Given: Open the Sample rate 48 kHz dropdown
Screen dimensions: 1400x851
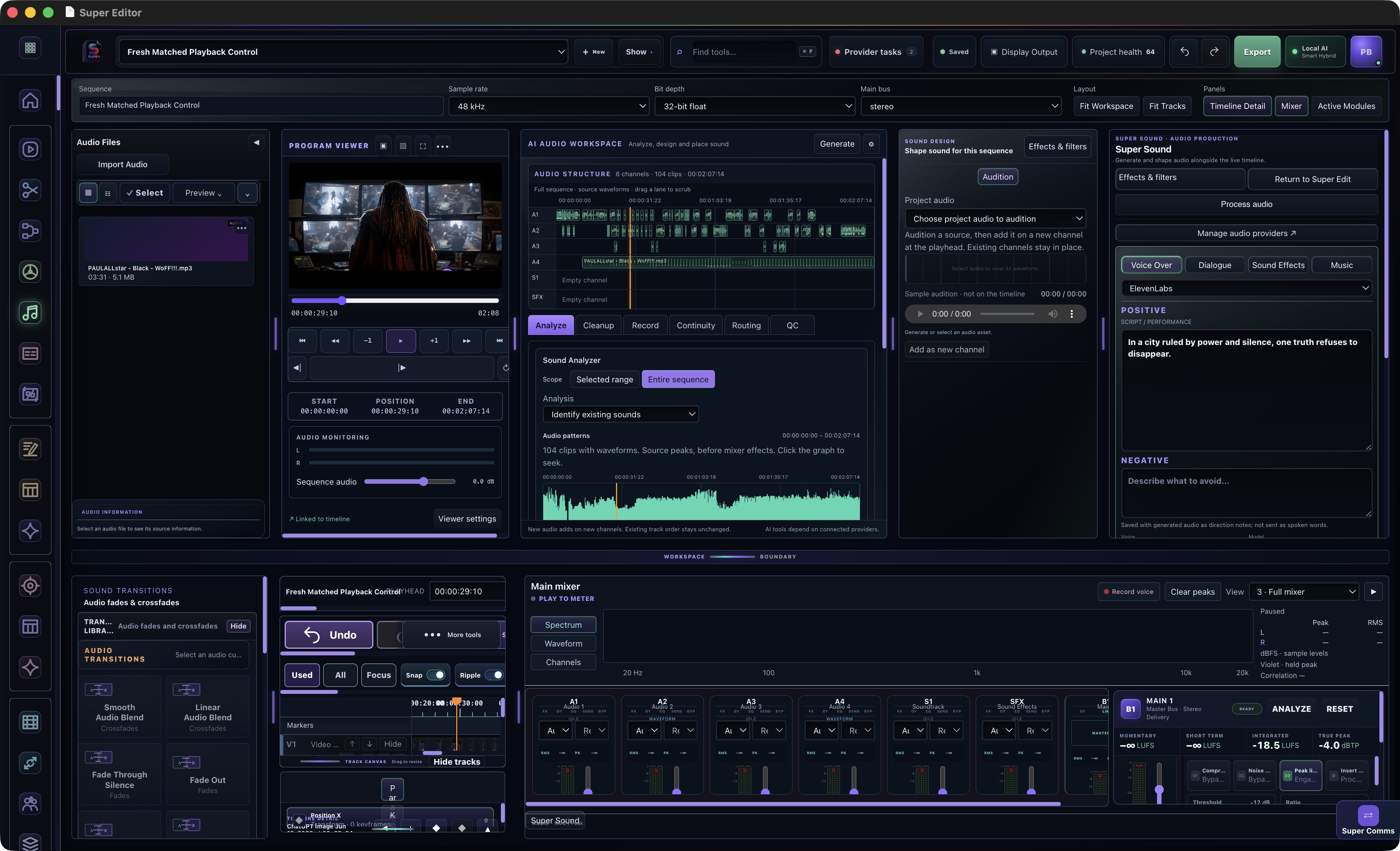Looking at the screenshot, I should [x=549, y=106].
